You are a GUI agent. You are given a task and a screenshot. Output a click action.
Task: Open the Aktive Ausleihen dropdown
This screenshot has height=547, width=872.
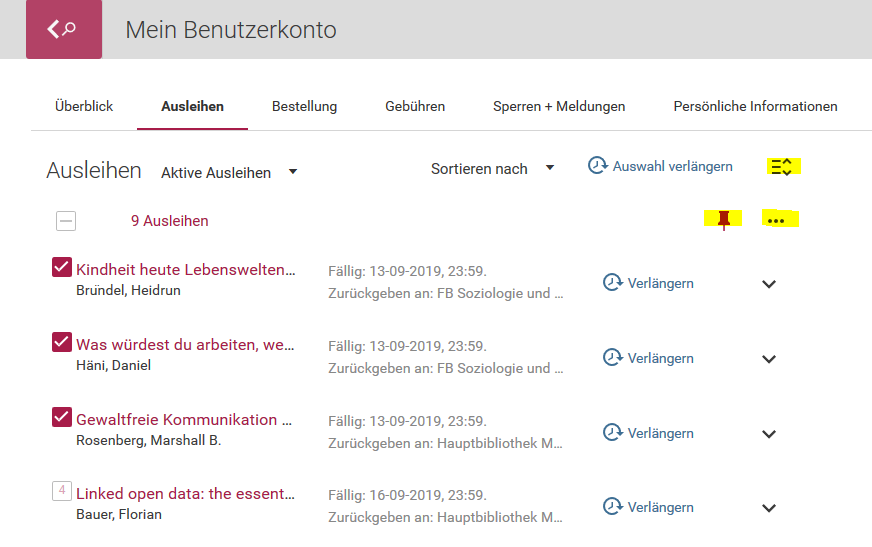pos(229,172)
